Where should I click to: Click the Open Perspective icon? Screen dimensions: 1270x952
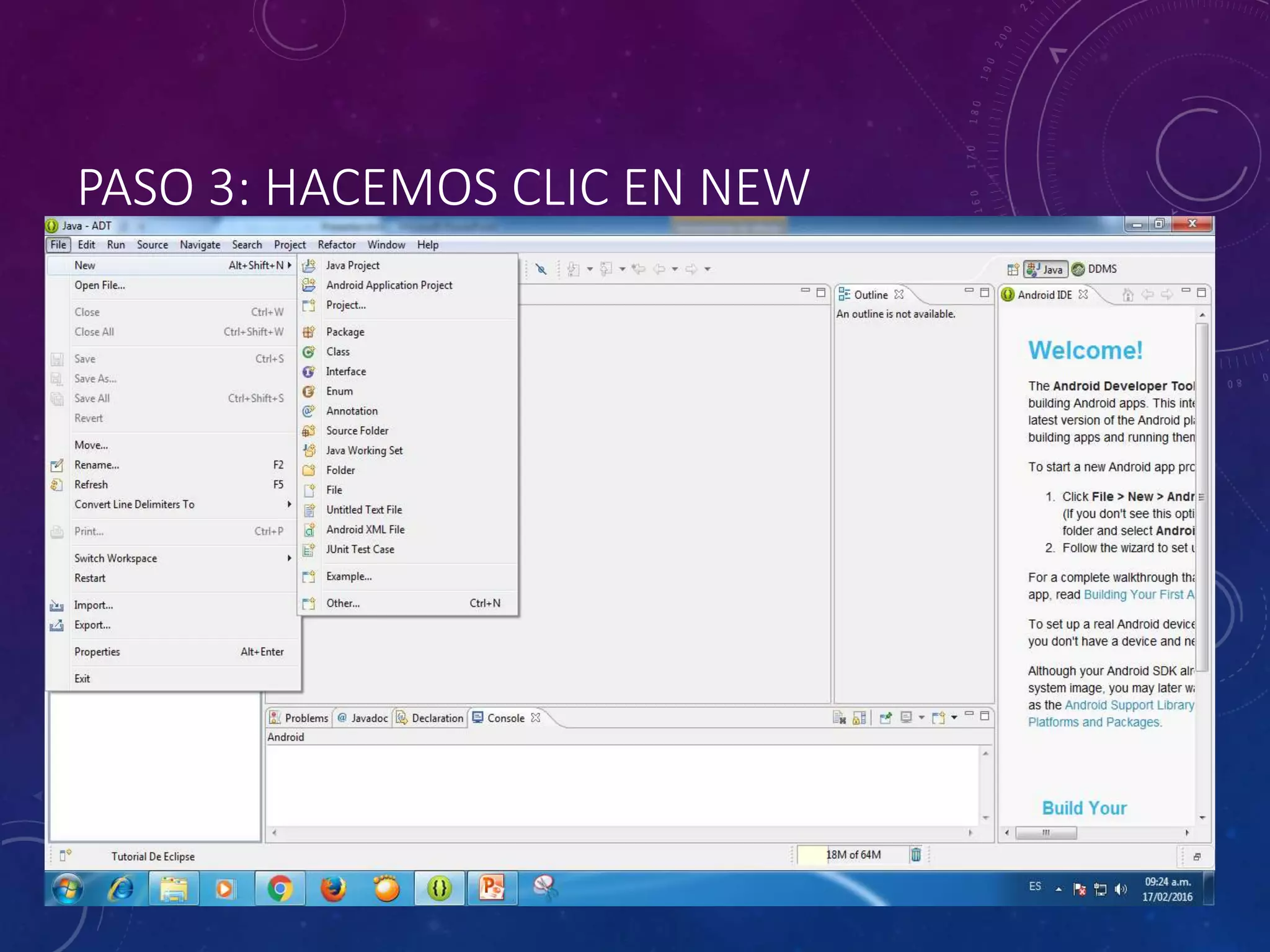[x=1013, y=269]
